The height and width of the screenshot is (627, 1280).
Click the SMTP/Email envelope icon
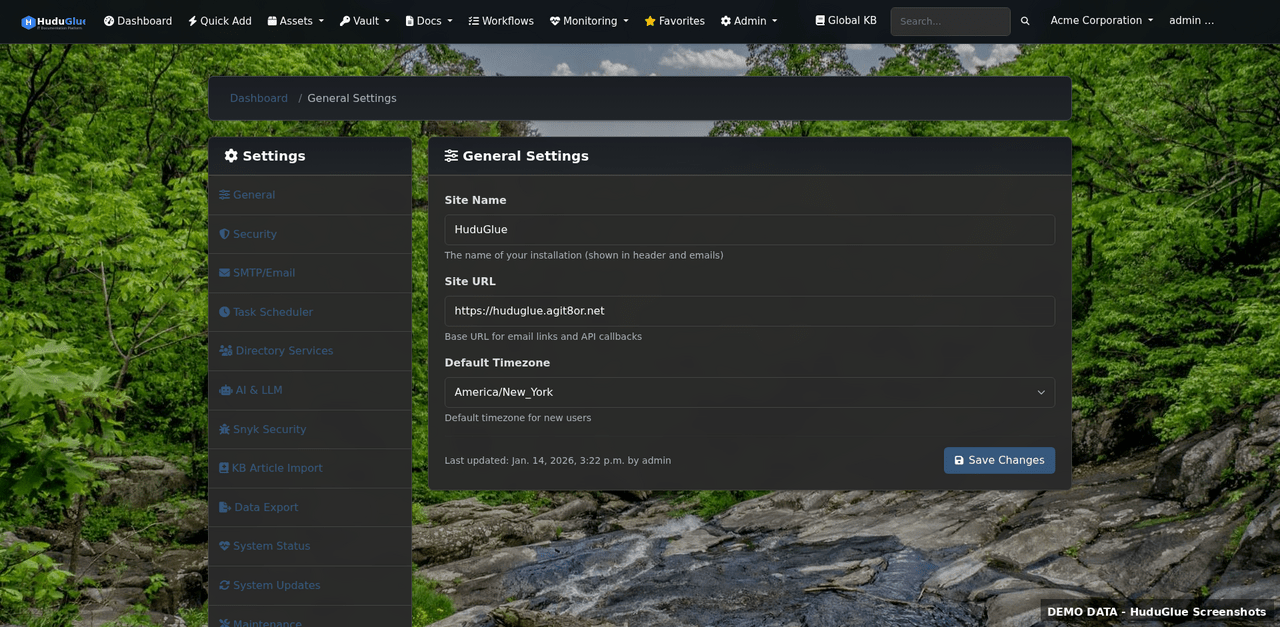click(x=225, y=273)
